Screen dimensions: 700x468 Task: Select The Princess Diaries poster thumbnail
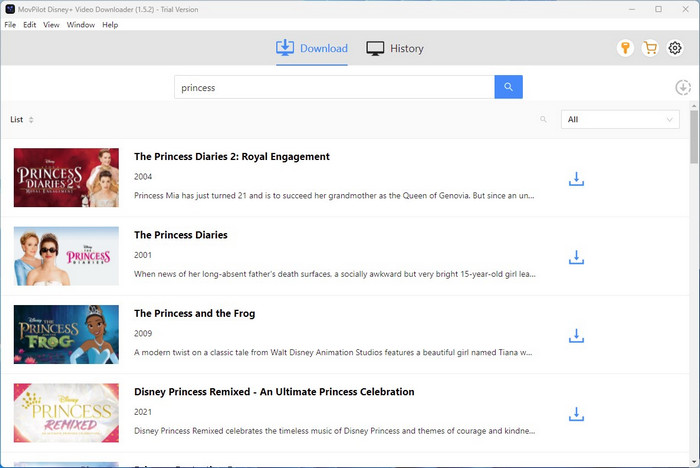(x=66, y=256)
